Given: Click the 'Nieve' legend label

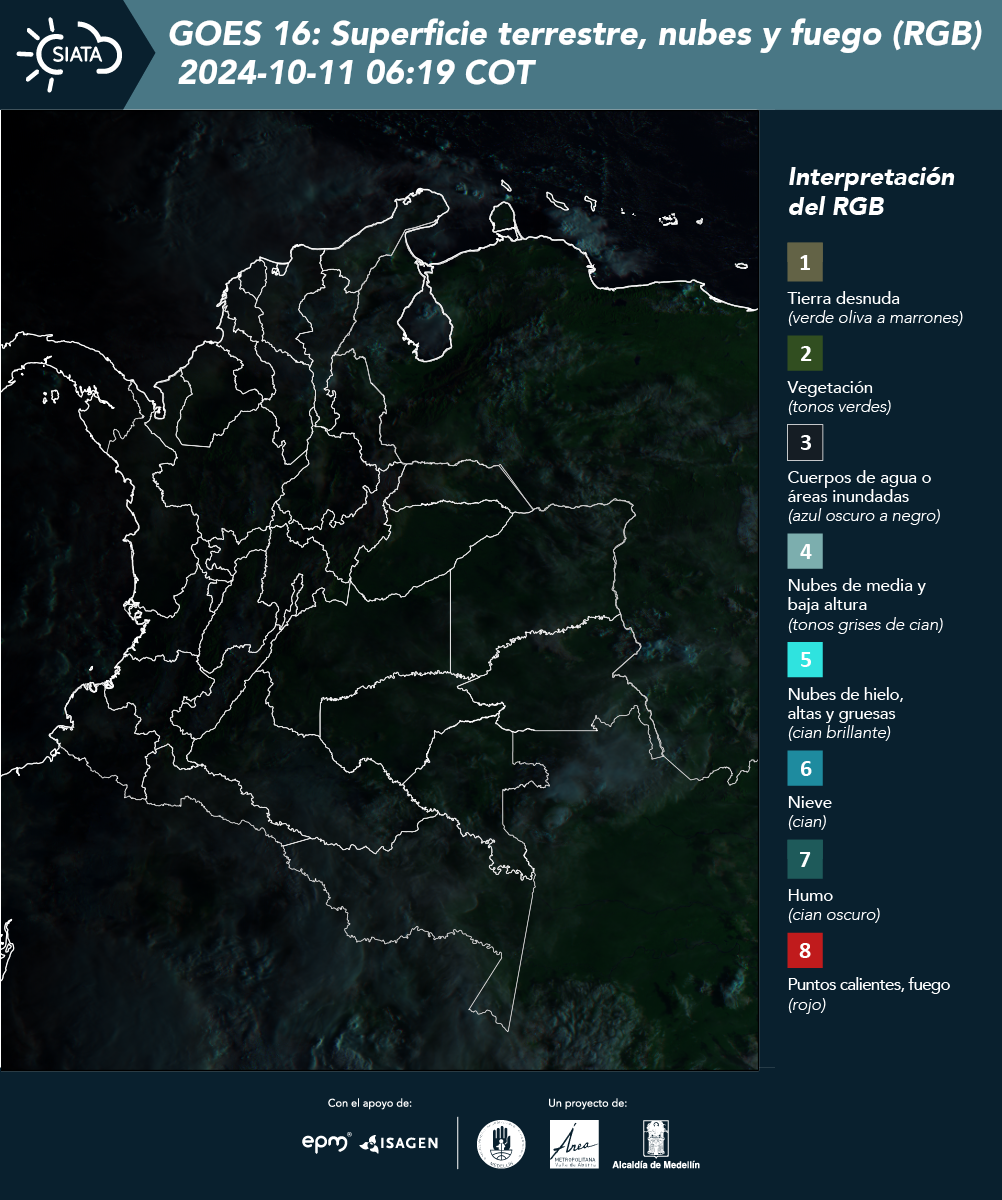Looking at the screenshot, I should point(809,802).
